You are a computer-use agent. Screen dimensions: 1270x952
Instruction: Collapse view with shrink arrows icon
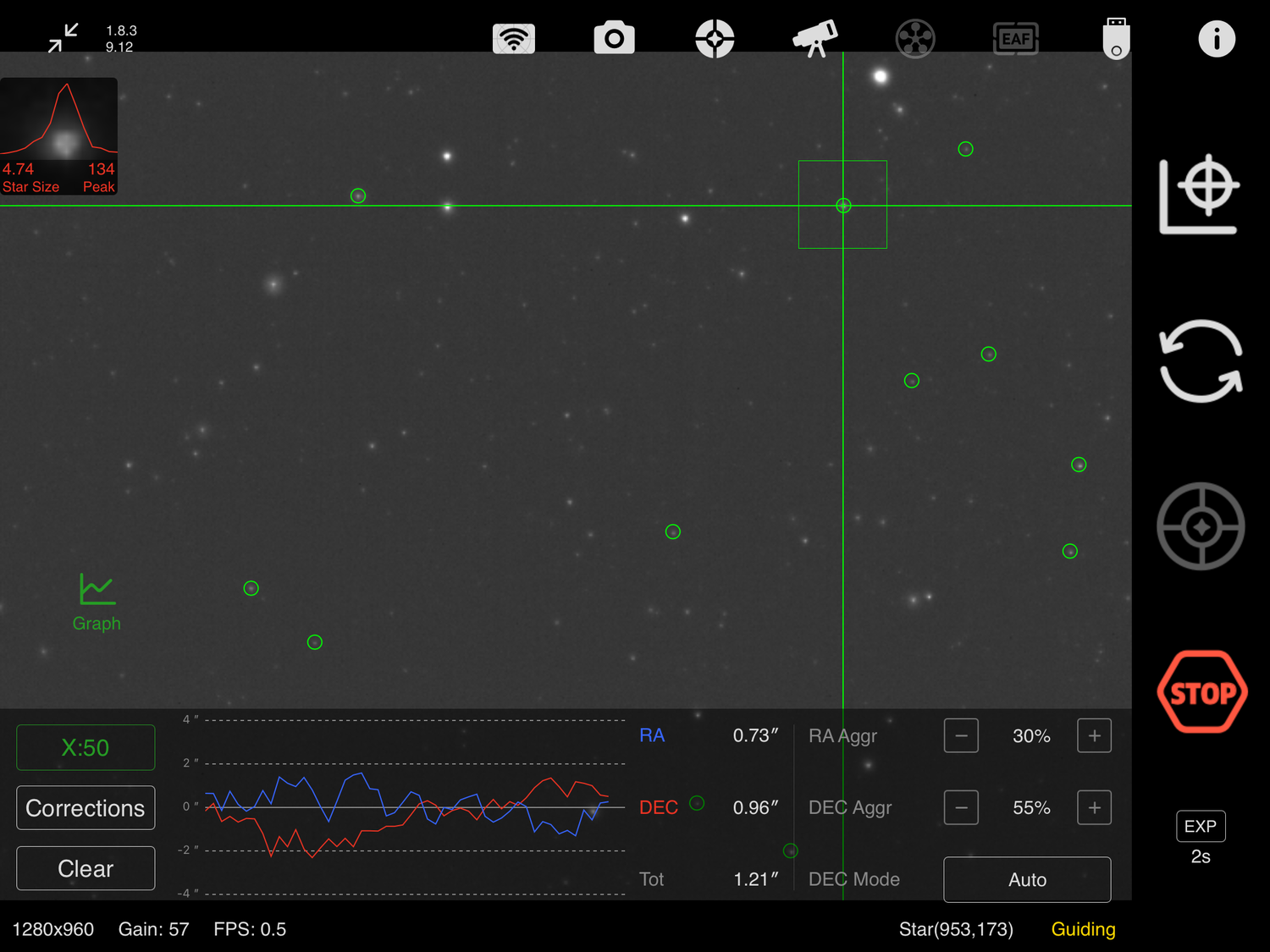63,38
